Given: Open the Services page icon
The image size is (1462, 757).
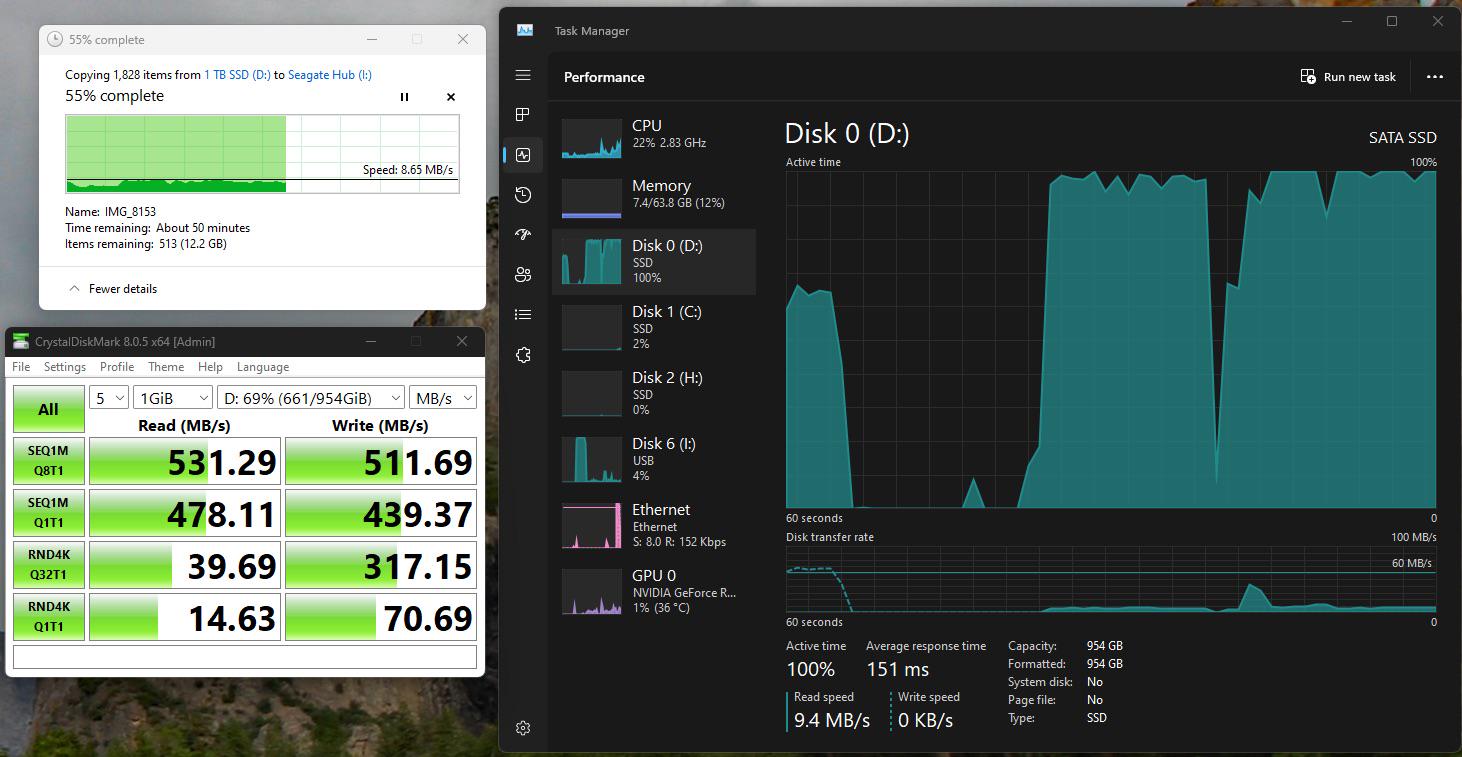Looking at the screenshot, I should 523,355.
